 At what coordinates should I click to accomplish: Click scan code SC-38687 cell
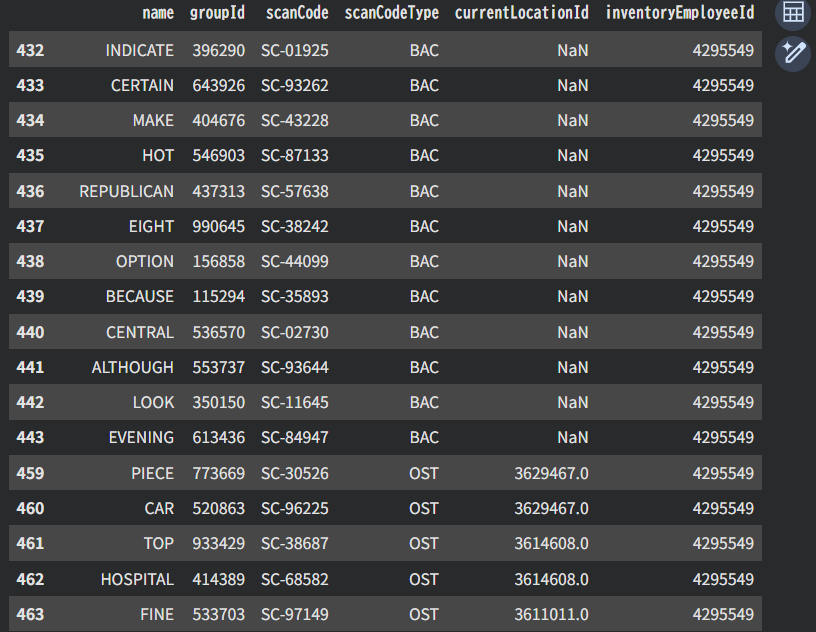click(x=295, y=543)
